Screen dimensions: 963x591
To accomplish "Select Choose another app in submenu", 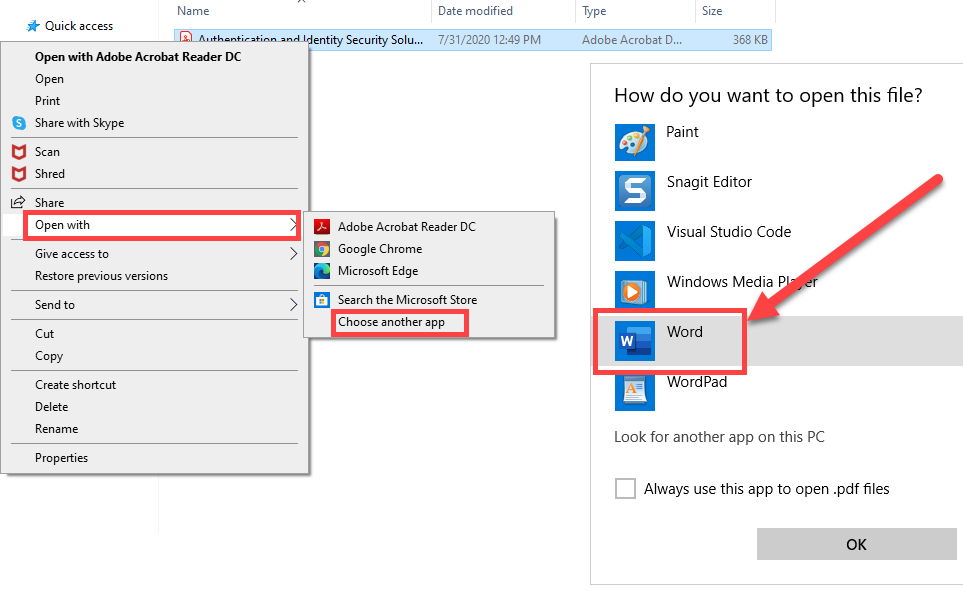I will coord(391,322).
